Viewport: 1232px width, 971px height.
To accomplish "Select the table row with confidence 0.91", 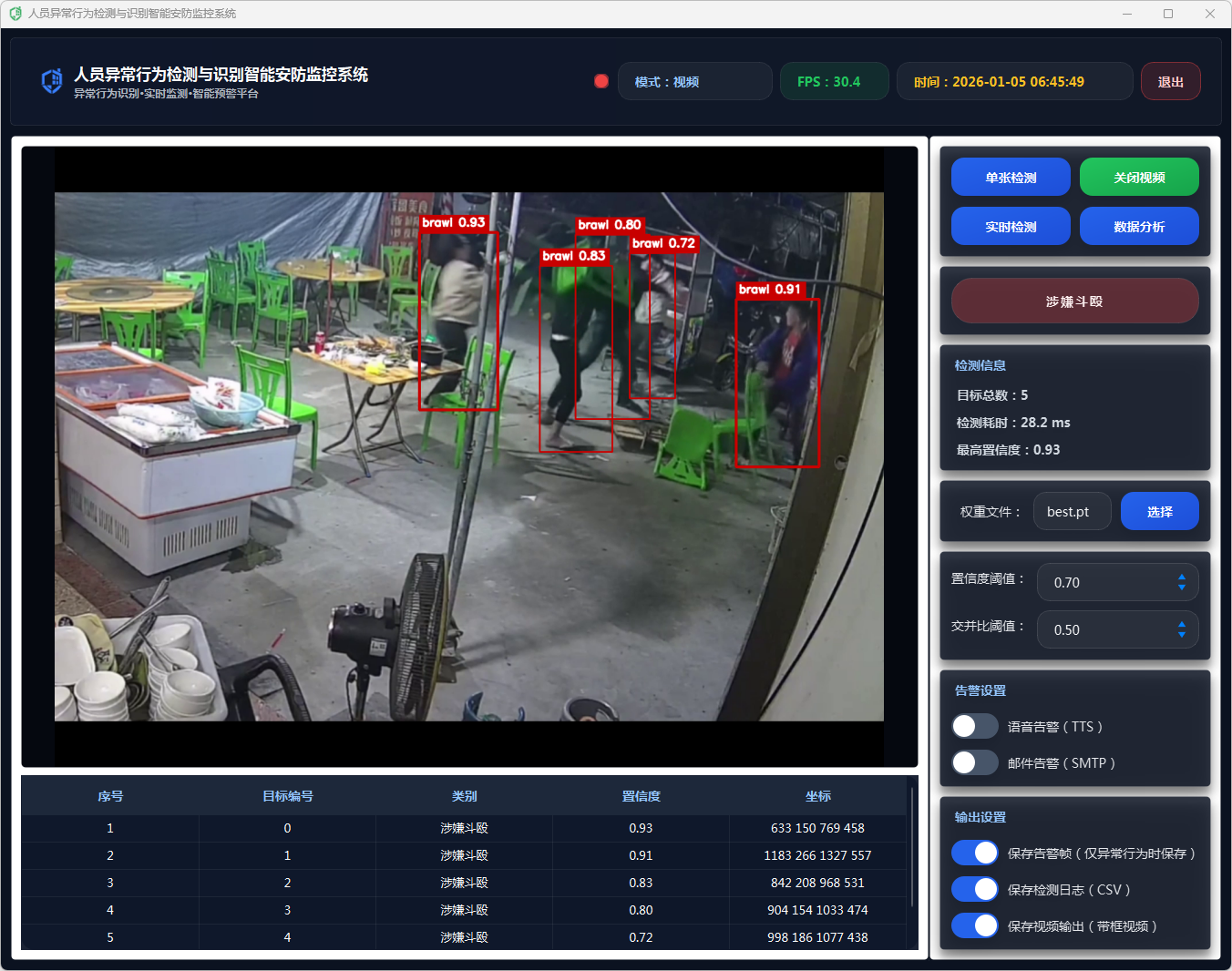I will coord(464,855).
